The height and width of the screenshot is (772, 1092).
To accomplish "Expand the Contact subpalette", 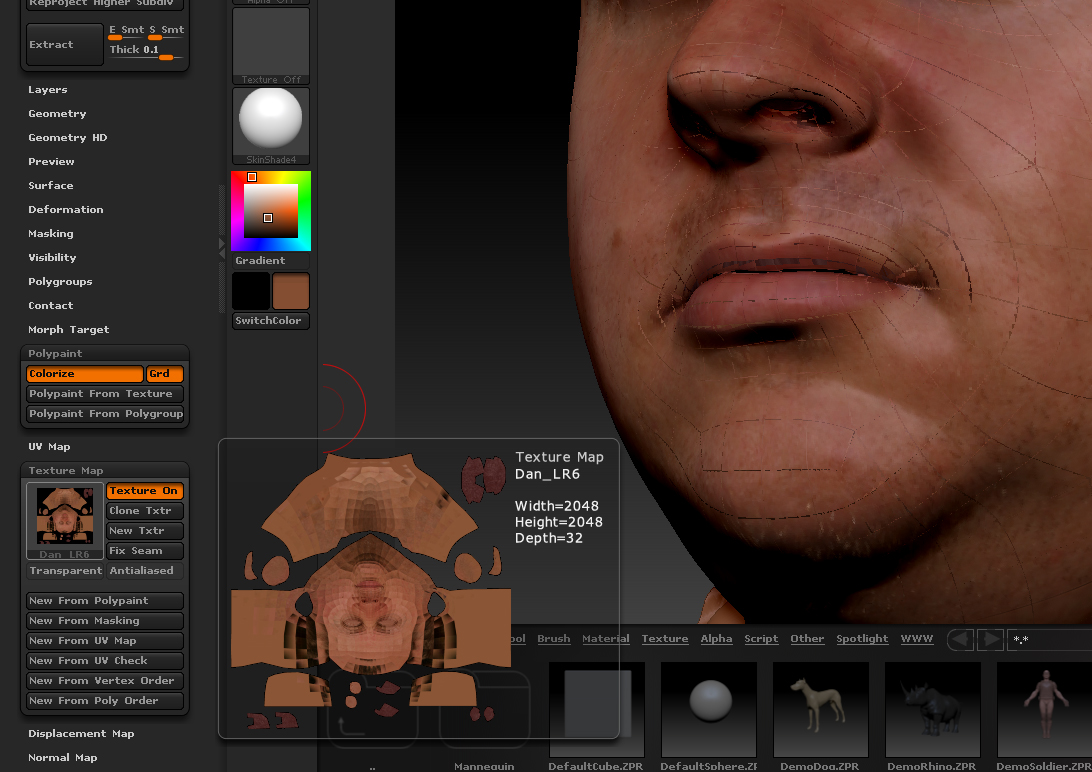I will [50, 306].
